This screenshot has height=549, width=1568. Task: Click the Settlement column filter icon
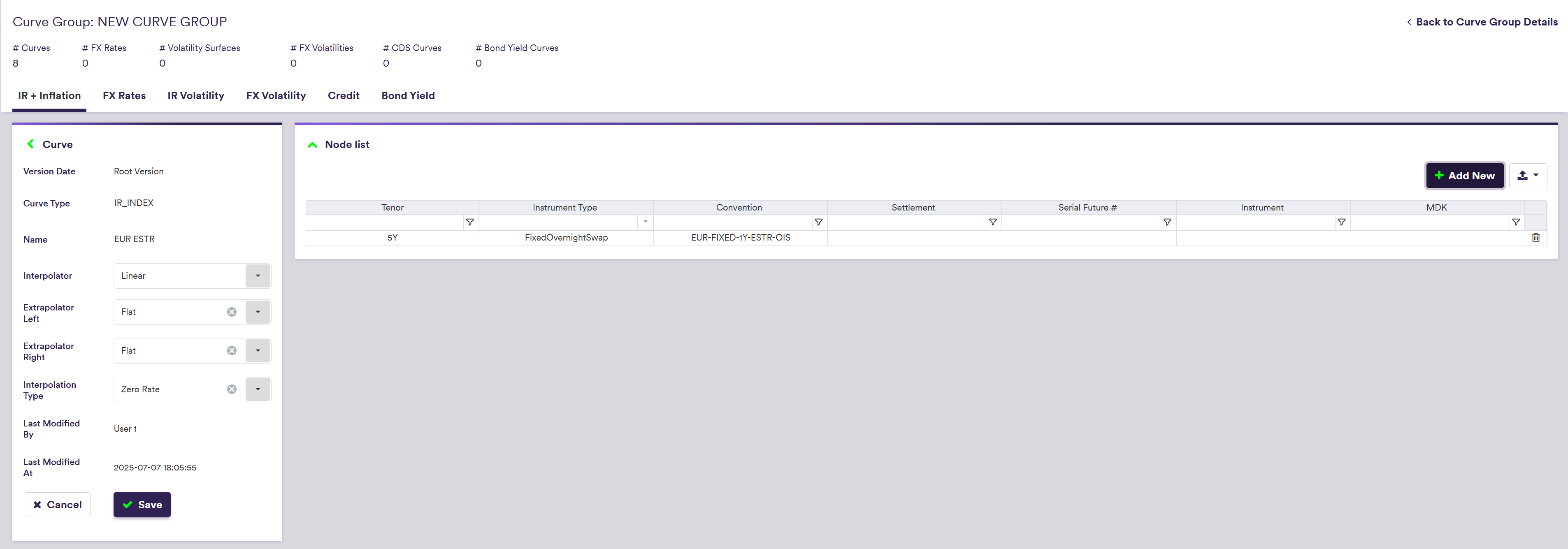(992, 222)
